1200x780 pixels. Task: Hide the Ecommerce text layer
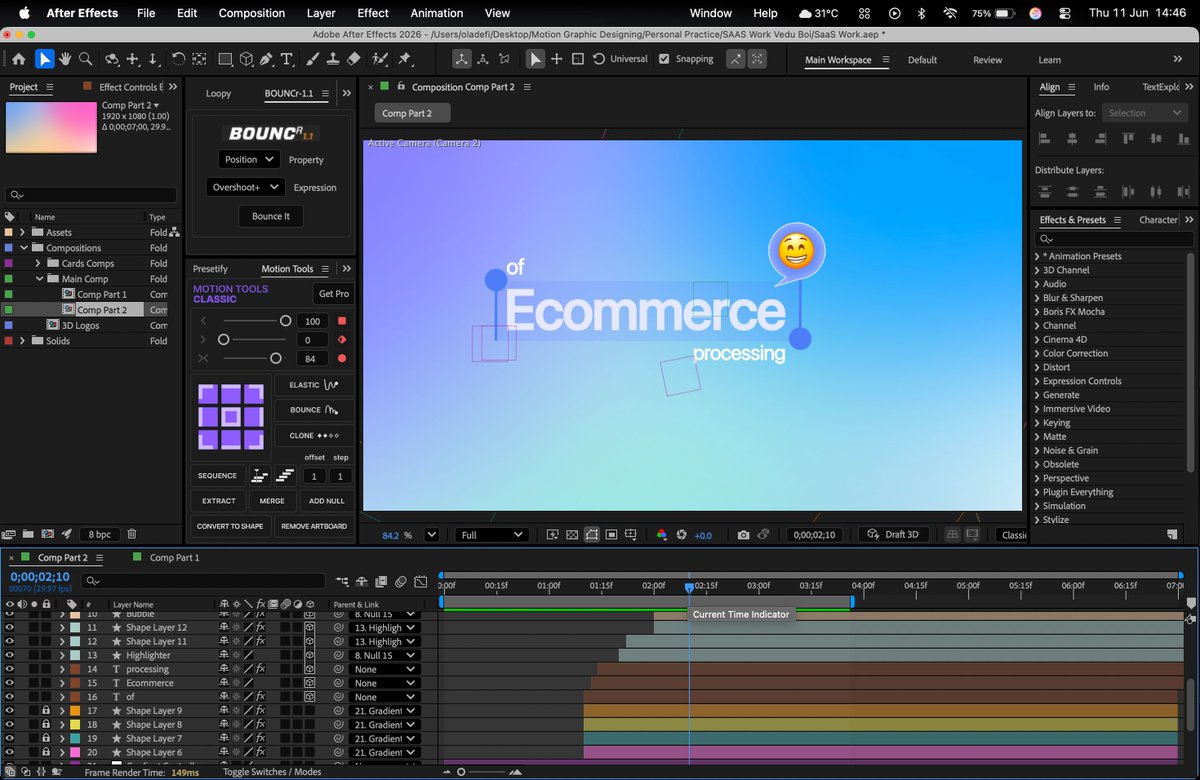pos(10,683)
